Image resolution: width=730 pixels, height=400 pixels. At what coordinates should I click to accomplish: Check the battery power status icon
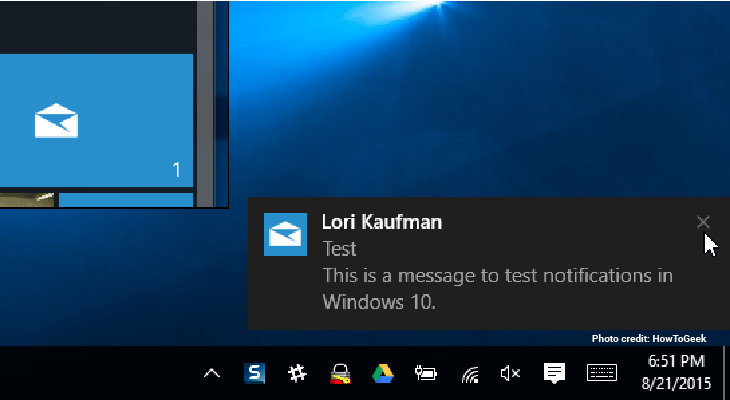[425, 374]
